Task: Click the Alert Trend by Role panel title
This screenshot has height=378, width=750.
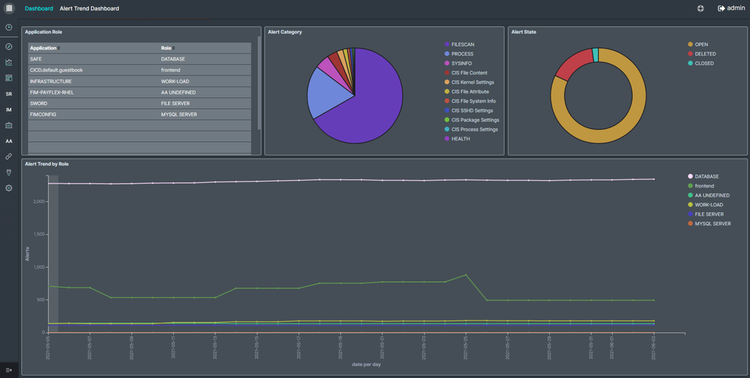Action: pyautogui.click(x=47, y=164)
